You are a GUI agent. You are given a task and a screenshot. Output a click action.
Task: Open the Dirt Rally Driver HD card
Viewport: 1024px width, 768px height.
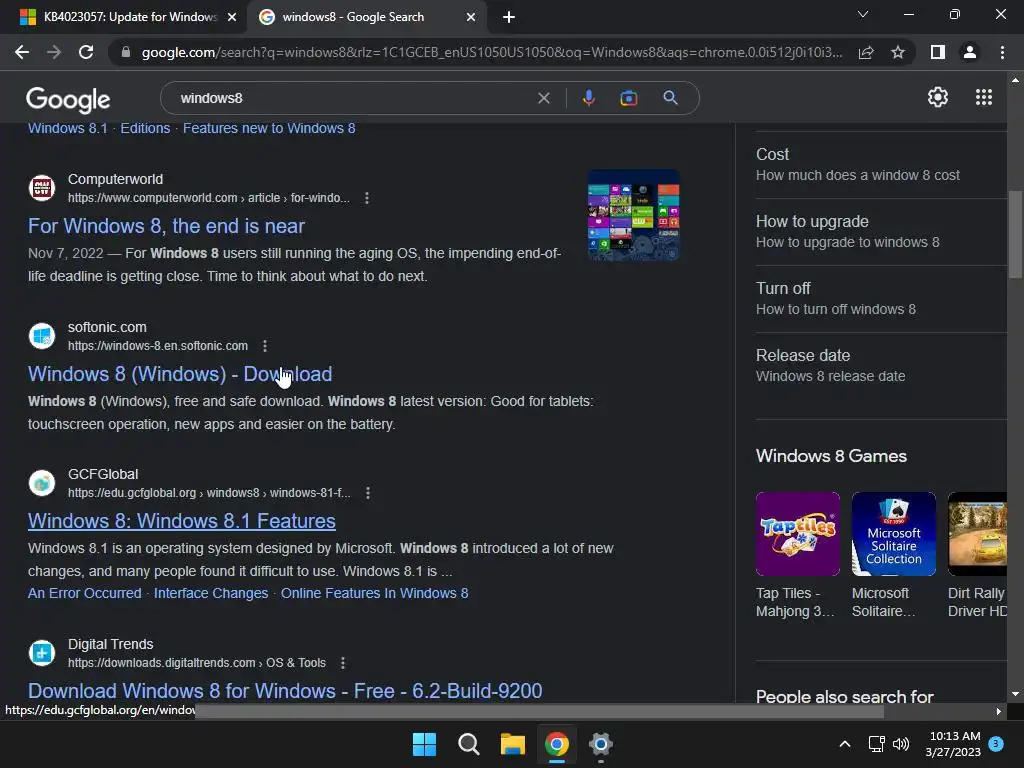click(x=977, y=555)
